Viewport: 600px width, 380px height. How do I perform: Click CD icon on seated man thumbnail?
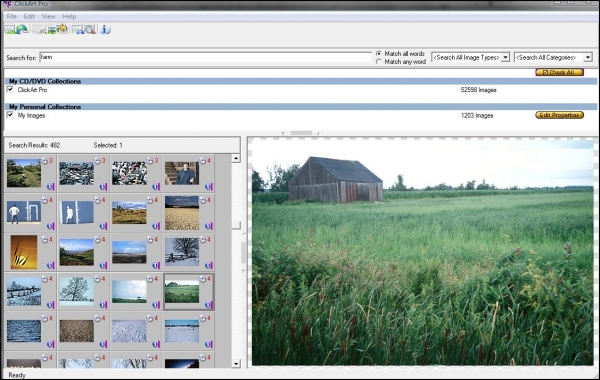pos(202,161)
